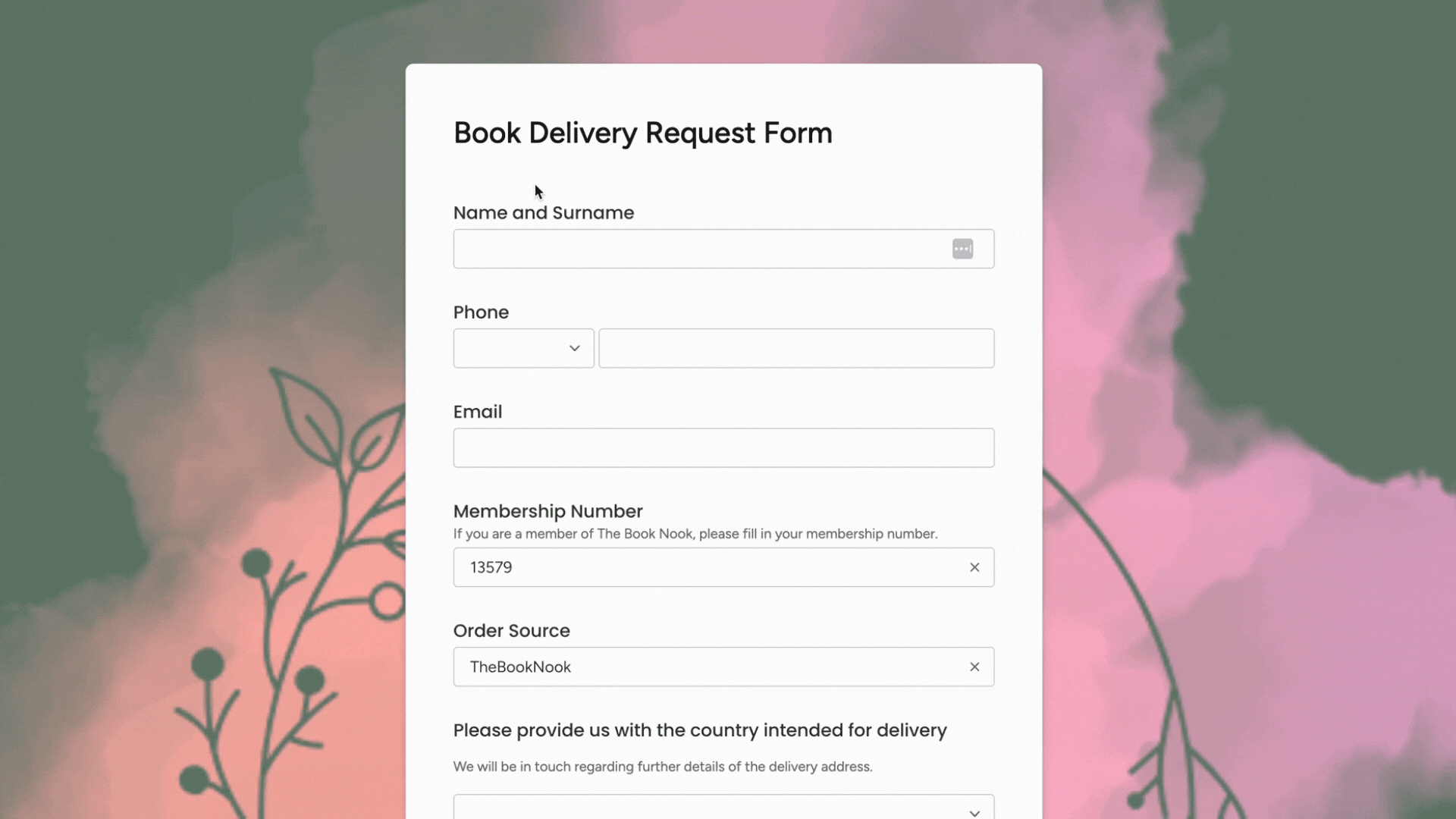Click the "Membership Number" label
This screenshot has height=819, width=1456.
coord(548,511)
